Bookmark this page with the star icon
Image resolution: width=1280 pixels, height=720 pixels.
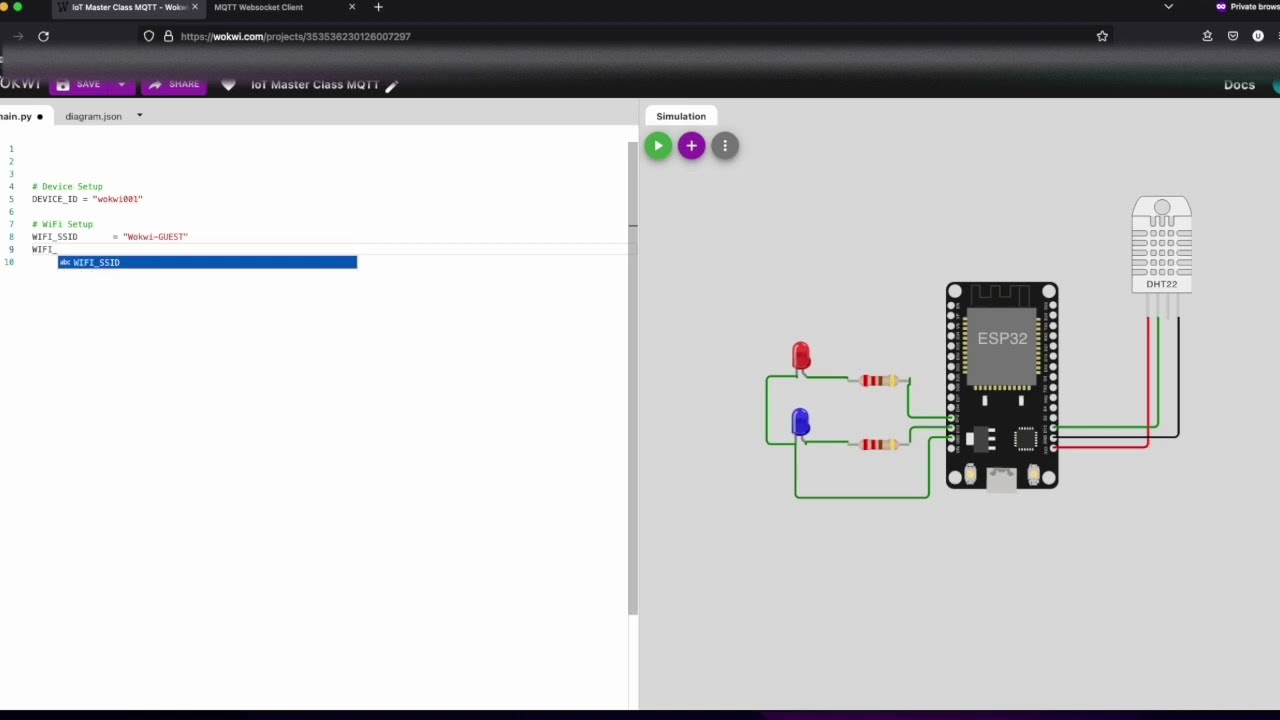1102,36
